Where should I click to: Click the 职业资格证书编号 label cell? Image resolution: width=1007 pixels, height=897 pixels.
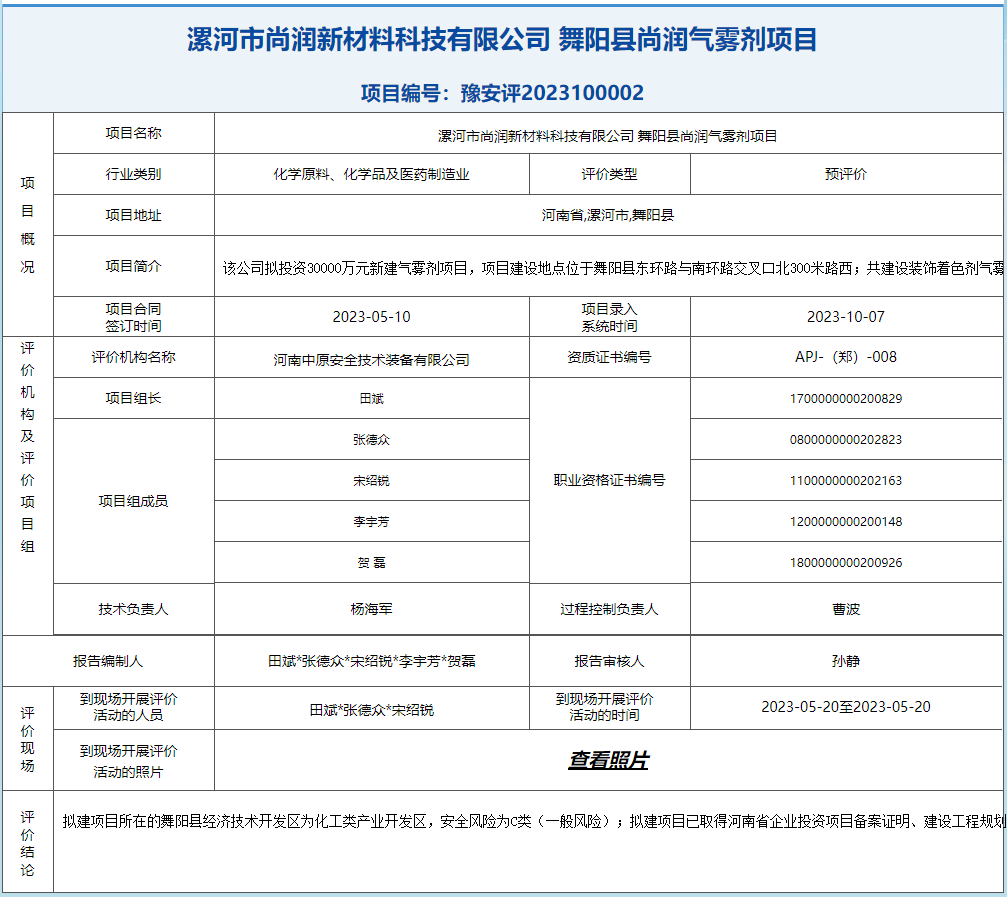tap(609, 480)
